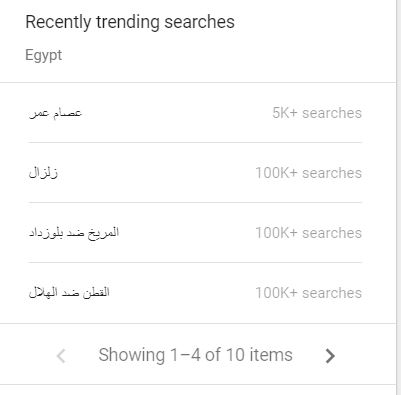Click the Recently trending searches heading

point(130,22)
